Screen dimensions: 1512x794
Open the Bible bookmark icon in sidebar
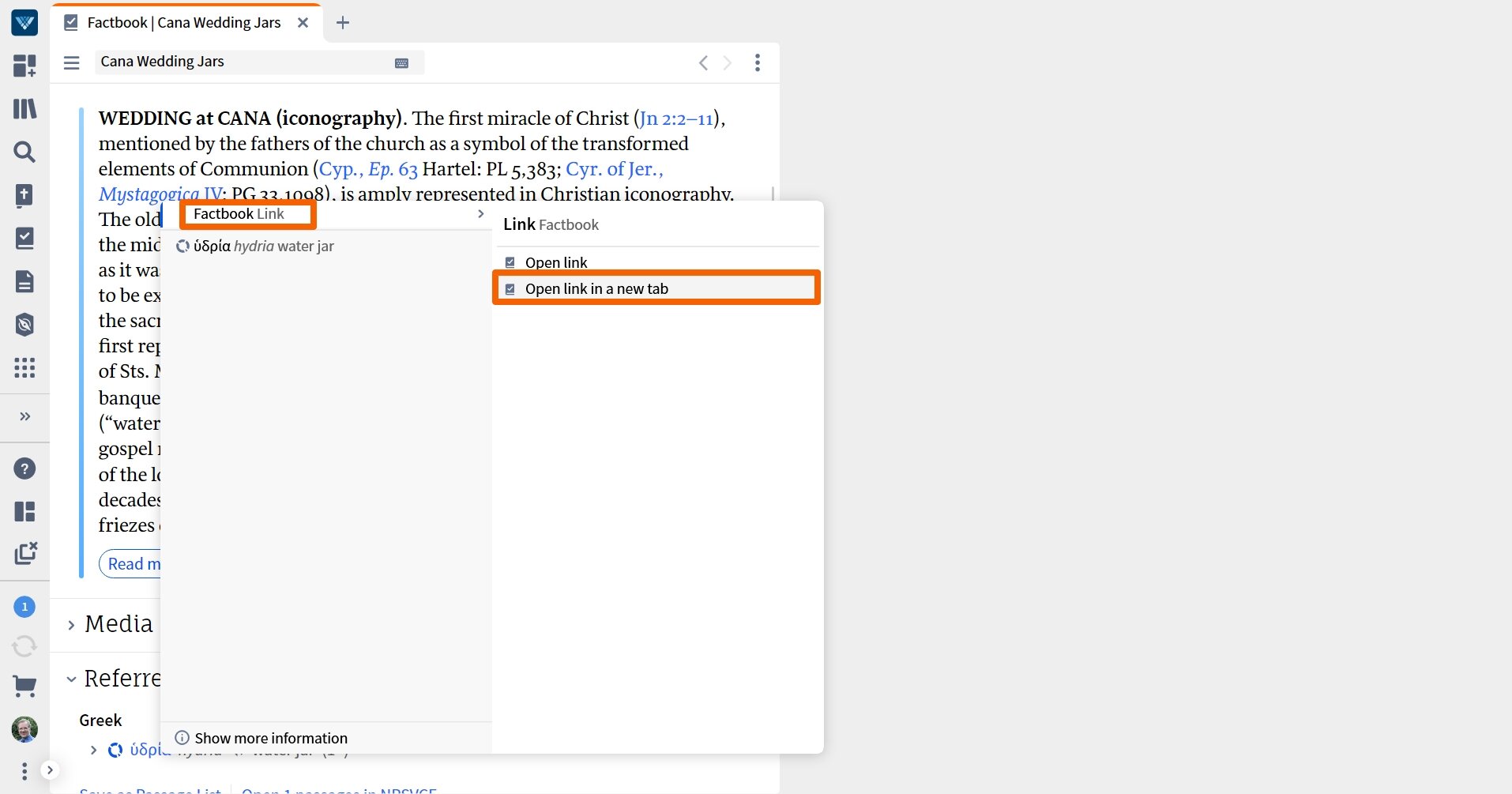pyautogui.click(x=24, y=195)
